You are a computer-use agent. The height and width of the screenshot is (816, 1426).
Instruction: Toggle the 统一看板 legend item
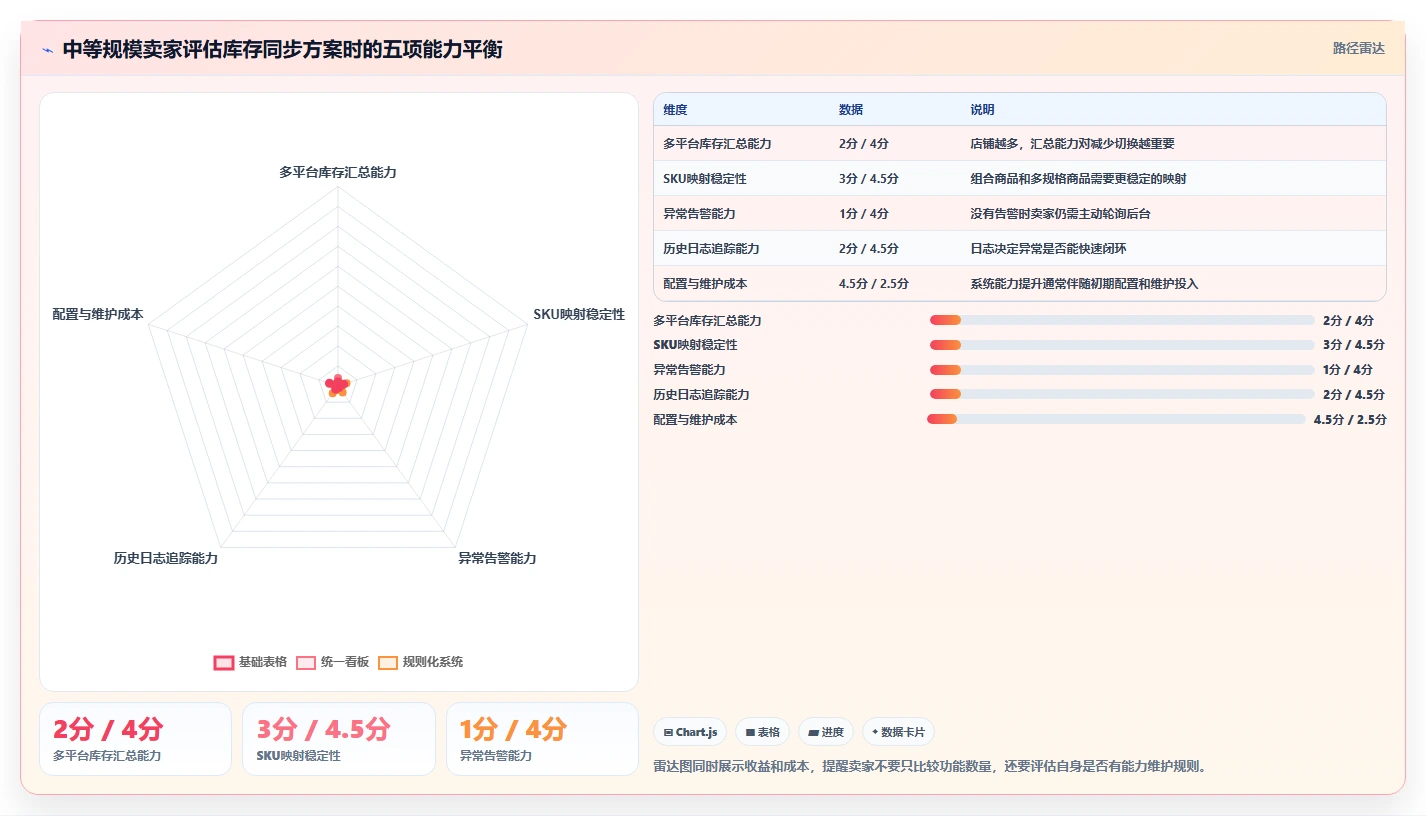point(333,662)
